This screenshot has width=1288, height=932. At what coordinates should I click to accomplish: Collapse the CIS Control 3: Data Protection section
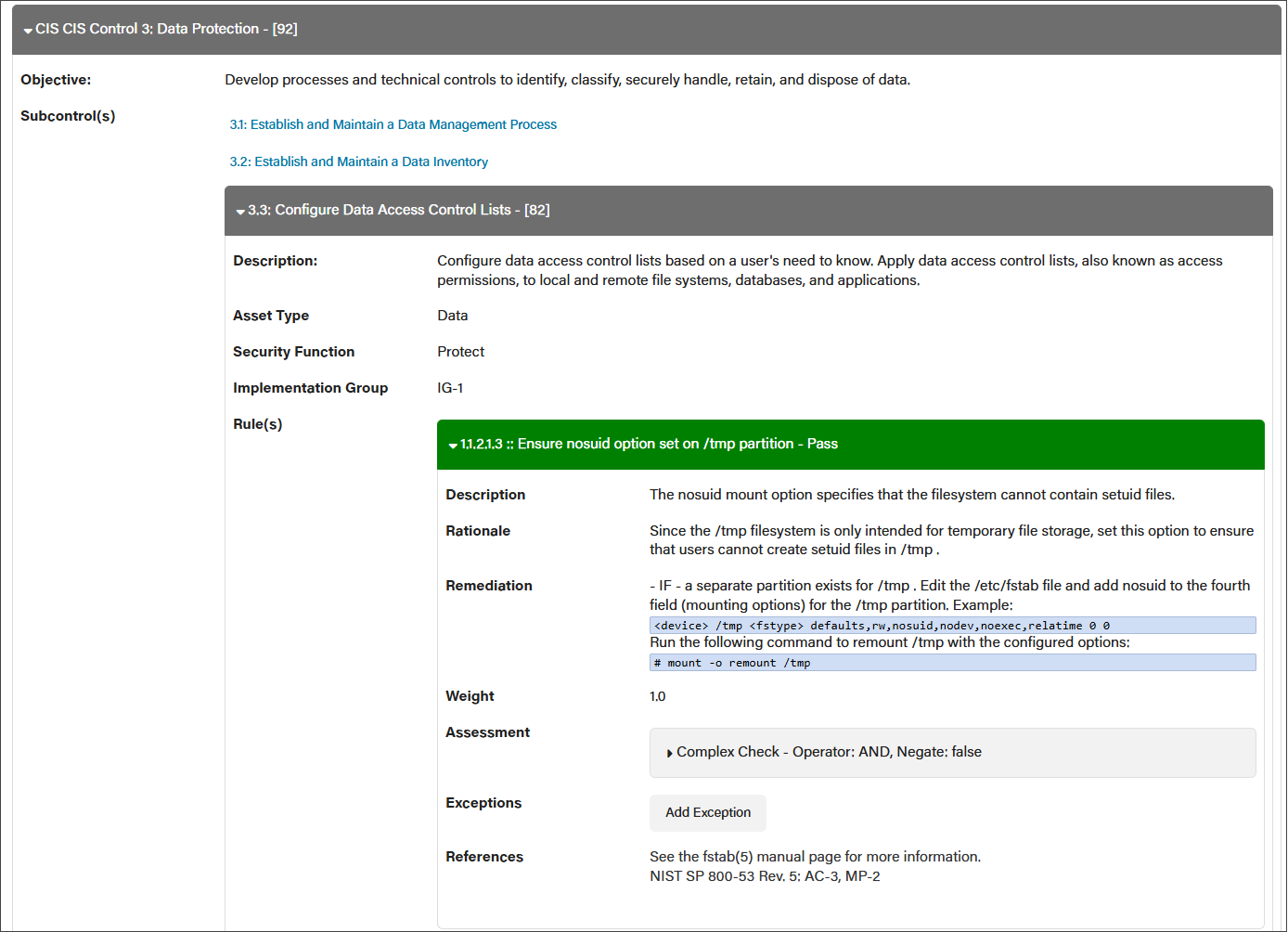click(646, 29)
